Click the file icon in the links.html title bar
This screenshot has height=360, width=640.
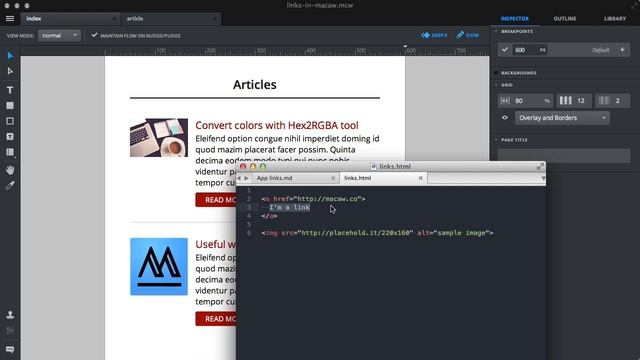point(373,167)
